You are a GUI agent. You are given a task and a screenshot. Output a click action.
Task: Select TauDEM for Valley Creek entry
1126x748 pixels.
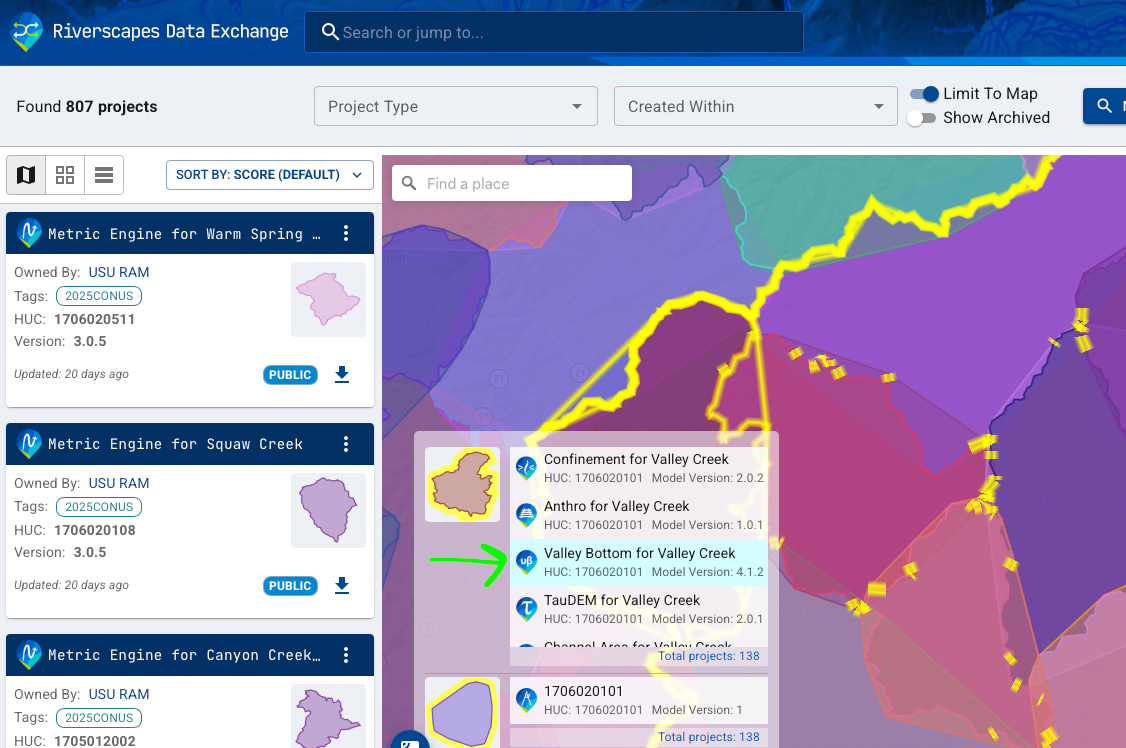(638, 609)
